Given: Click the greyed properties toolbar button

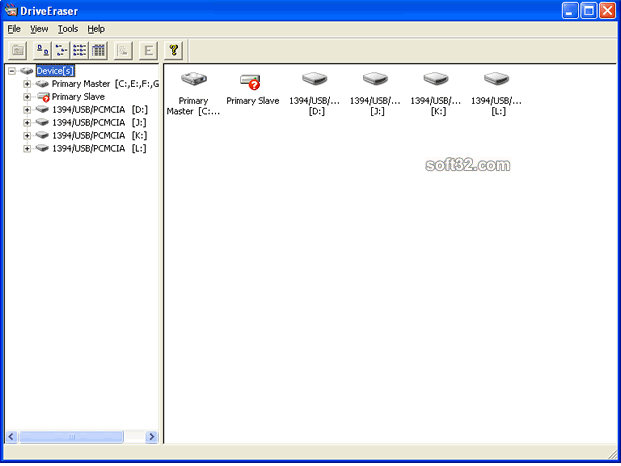Looking at the screenshot, I should tap(123, 50).
